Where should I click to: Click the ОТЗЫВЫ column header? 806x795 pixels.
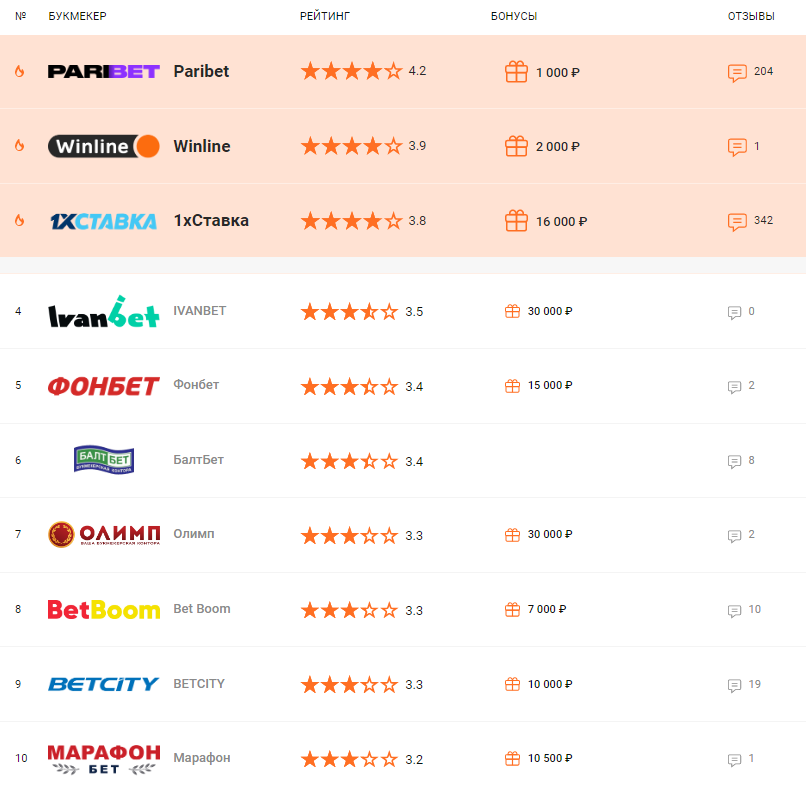pos(751,17)
